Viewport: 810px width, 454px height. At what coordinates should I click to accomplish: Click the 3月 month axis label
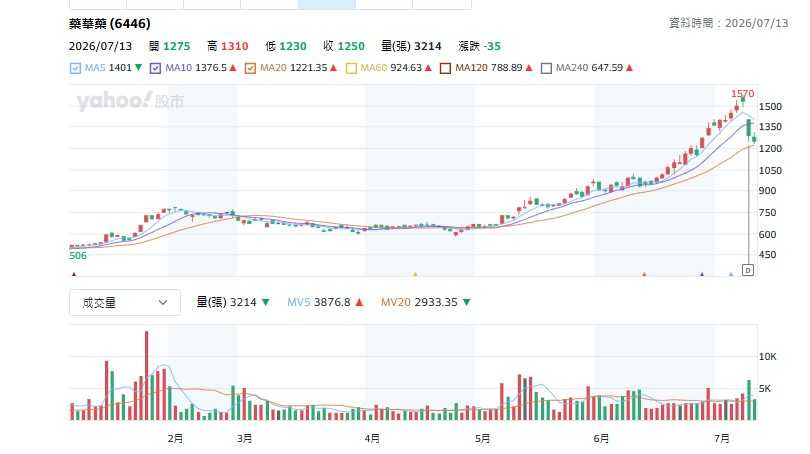244,439
